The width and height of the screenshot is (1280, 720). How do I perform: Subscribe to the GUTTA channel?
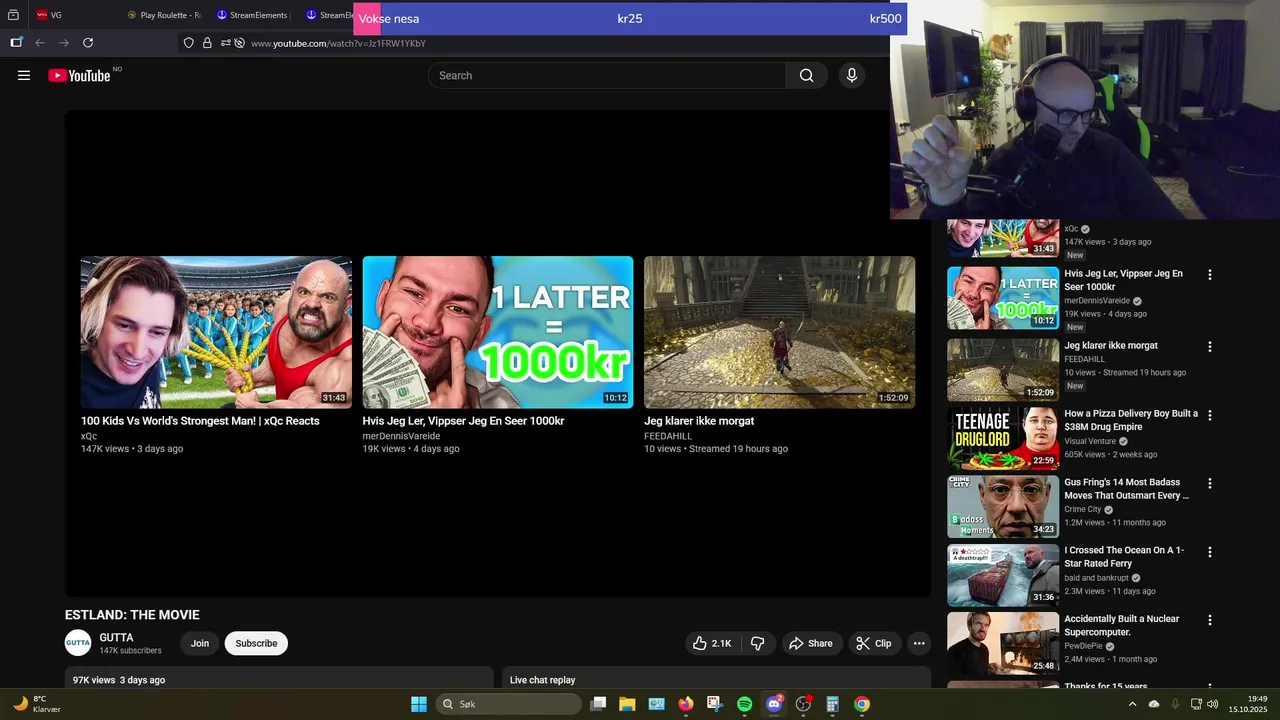pos(256,643)
